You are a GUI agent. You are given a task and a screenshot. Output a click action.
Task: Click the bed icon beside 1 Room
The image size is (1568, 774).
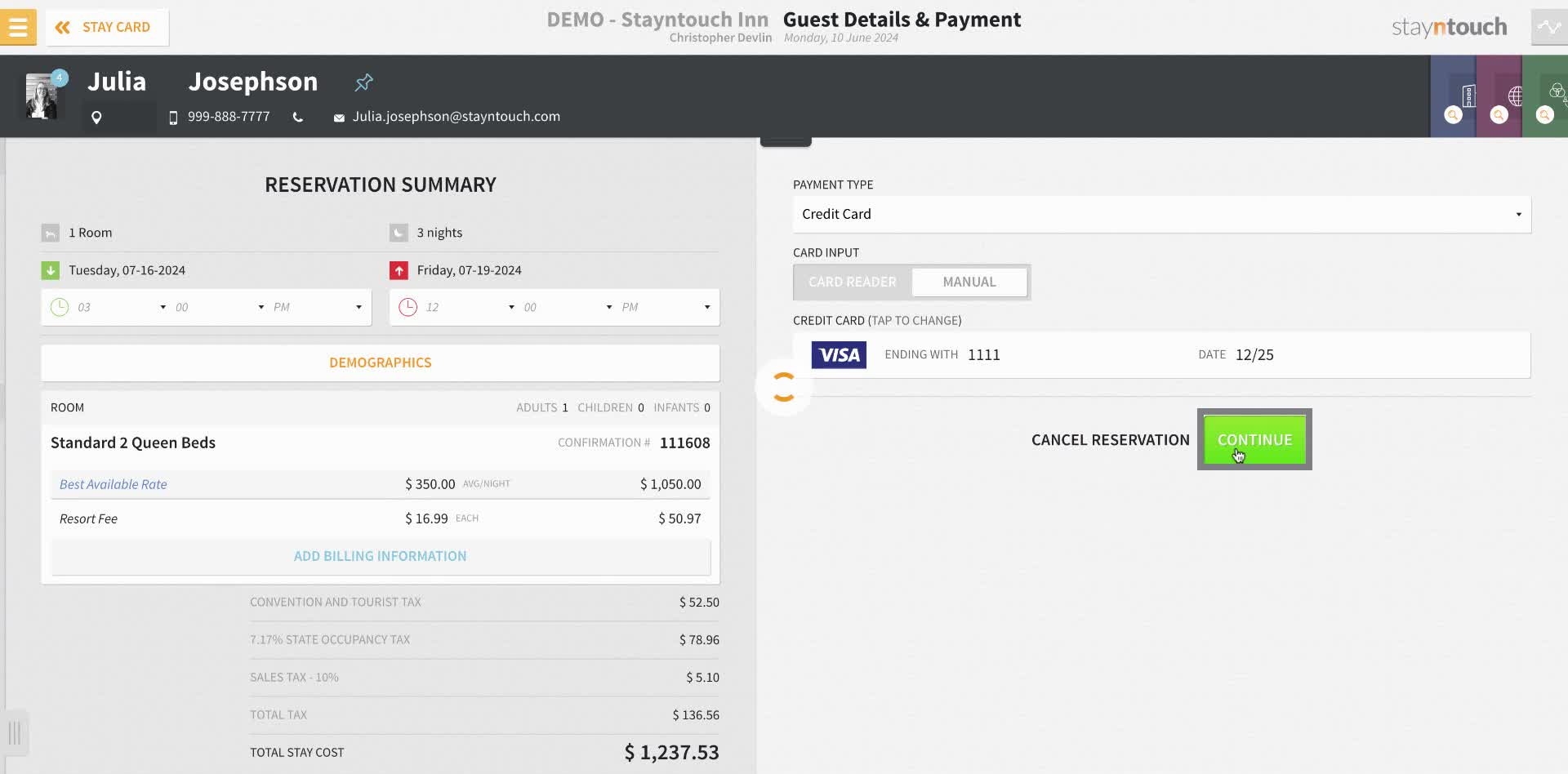click(x=51, y=233)
